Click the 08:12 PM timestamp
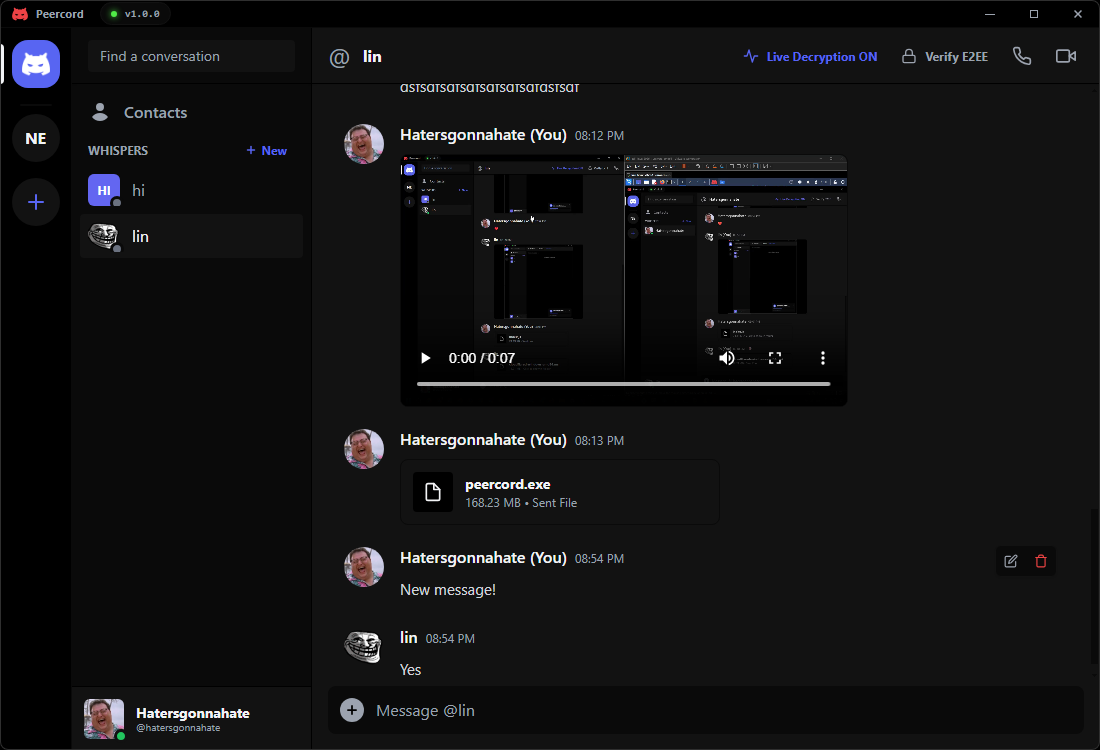The height and width of the screenshot is (750, 1100). point(599,136)
